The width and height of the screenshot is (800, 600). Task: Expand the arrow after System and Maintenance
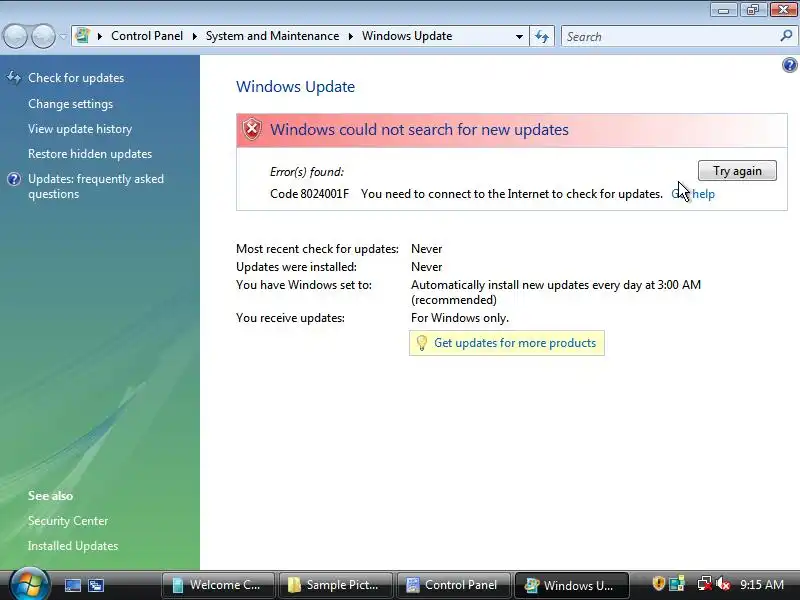coord(351,37)
